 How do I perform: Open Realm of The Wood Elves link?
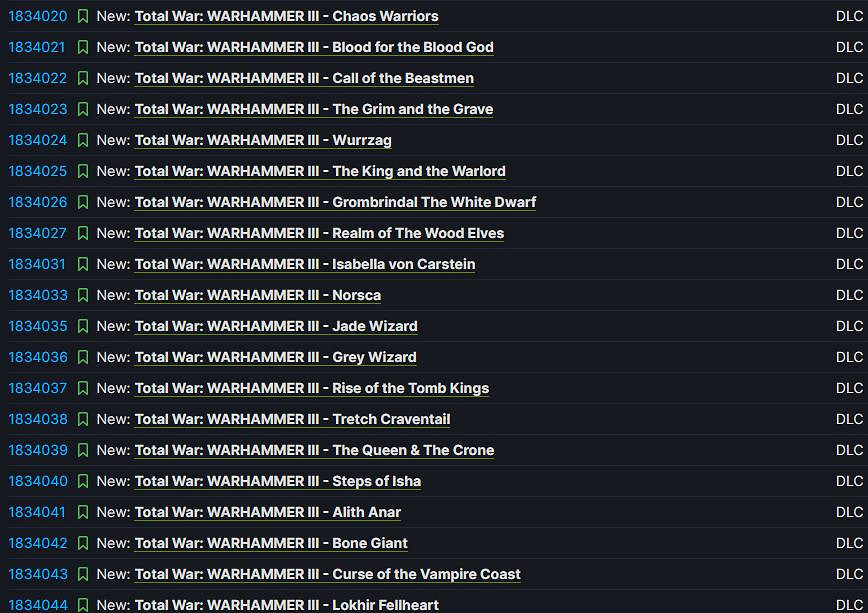point(319,233)
